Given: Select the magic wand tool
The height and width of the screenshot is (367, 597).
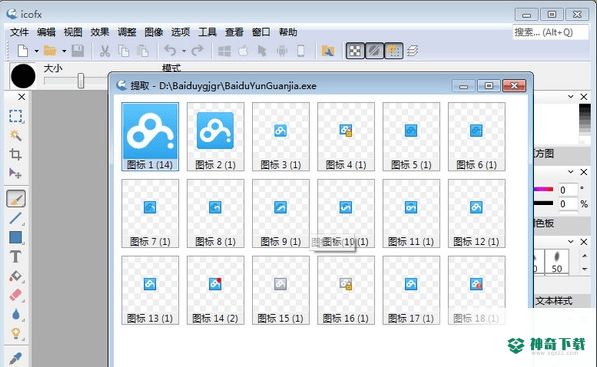Looking at the screenshot, I should 16,135.
